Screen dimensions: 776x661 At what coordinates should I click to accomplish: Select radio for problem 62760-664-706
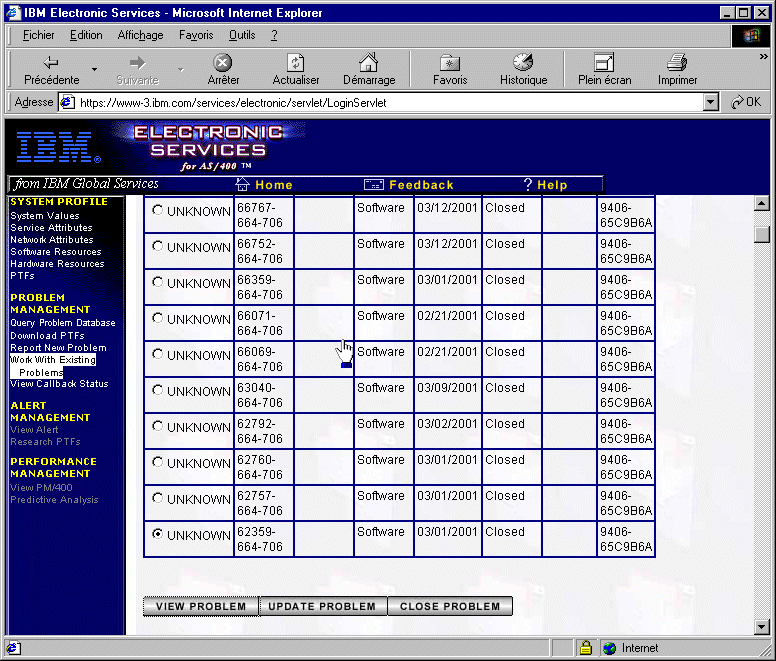[157, 462]
